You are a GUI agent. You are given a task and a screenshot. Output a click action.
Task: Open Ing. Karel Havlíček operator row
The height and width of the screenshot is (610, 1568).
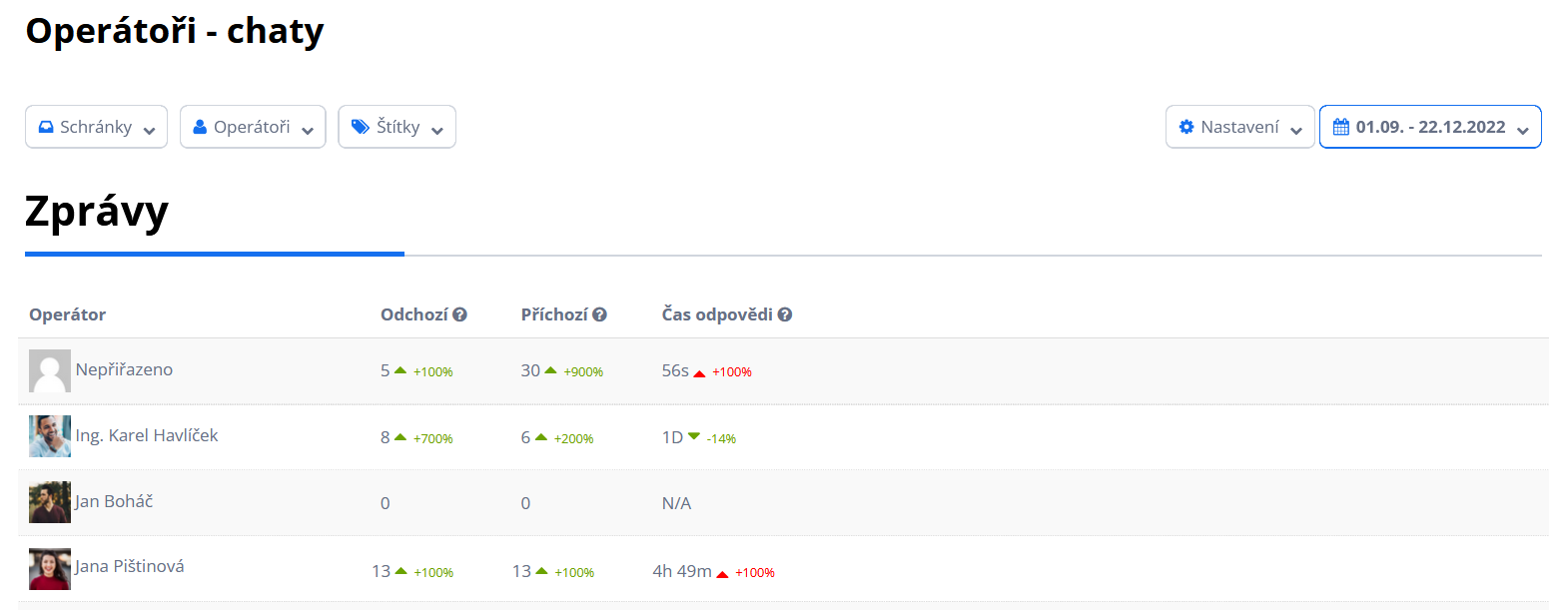click(783, 437)
